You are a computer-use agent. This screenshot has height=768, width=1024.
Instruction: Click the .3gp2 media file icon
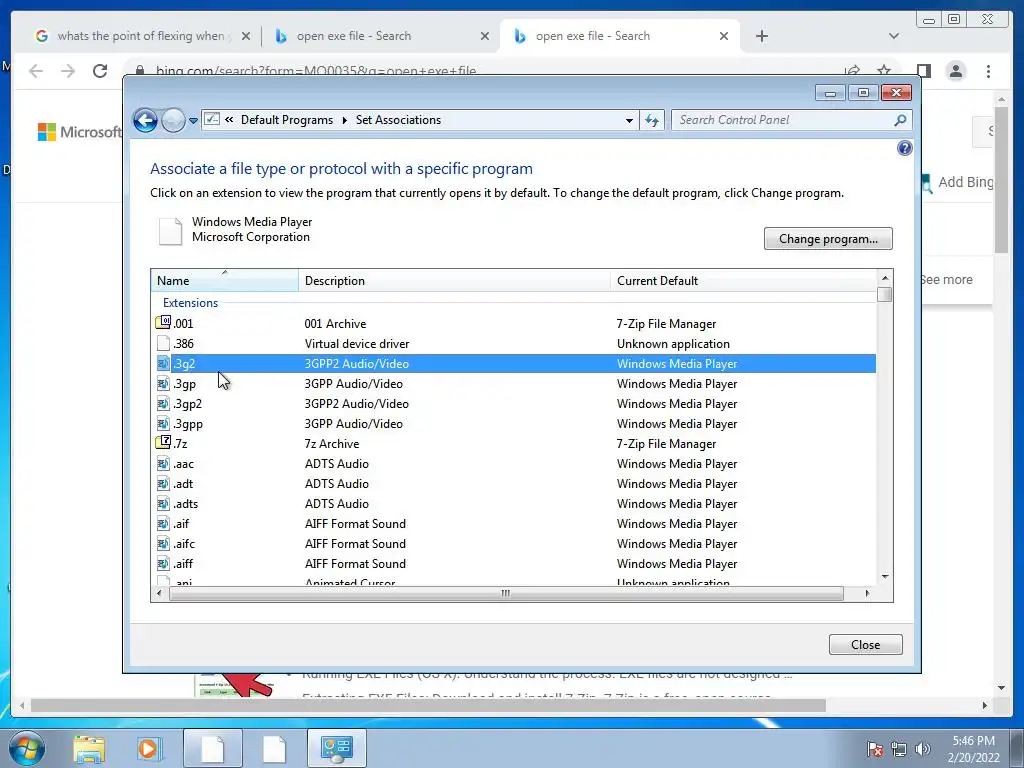[x=163, y=404]
